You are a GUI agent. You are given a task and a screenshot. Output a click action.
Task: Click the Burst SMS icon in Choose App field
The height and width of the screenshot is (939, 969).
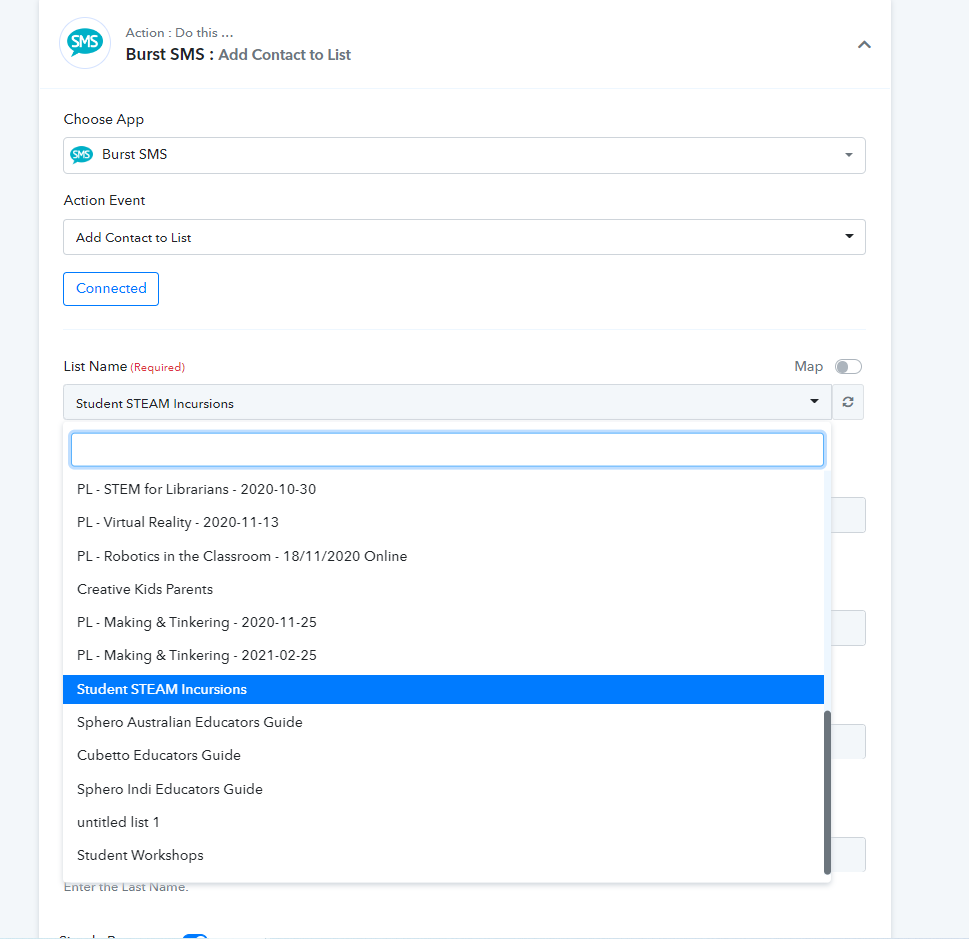(x=82, y=155)
